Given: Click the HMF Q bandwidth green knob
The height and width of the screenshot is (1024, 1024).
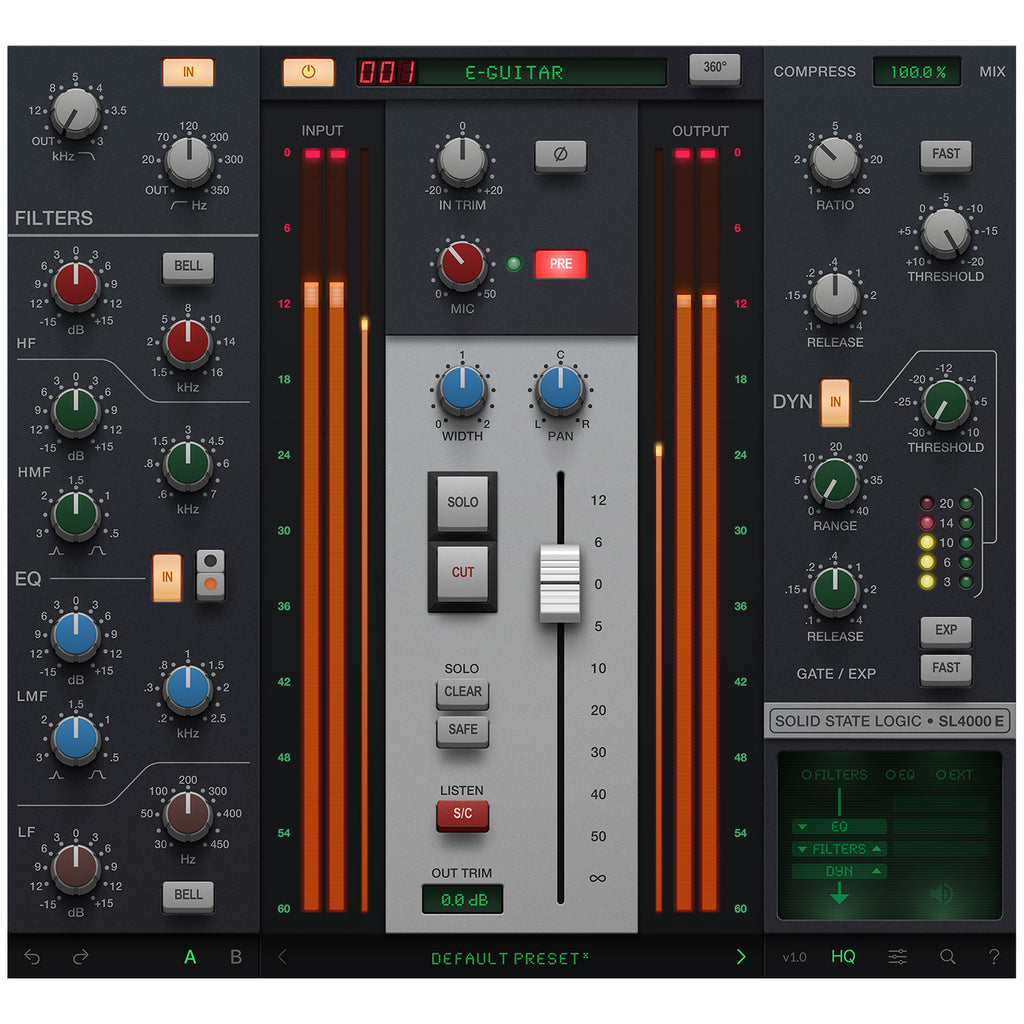Looking at the screenshot, I should pyautogui.click(x=76, y=514).
